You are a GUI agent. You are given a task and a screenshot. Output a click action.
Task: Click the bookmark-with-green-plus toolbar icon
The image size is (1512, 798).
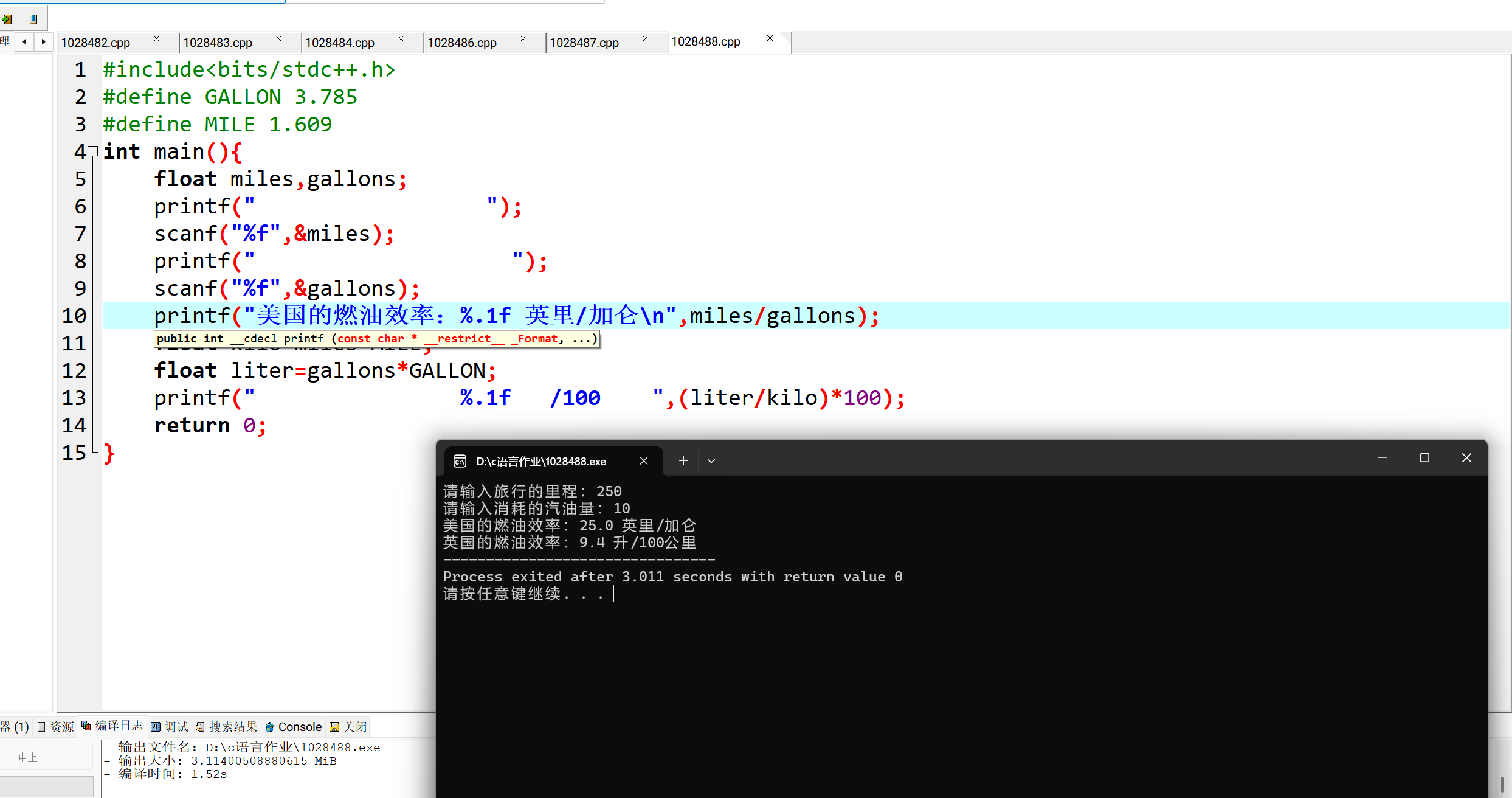click(7, 19)
